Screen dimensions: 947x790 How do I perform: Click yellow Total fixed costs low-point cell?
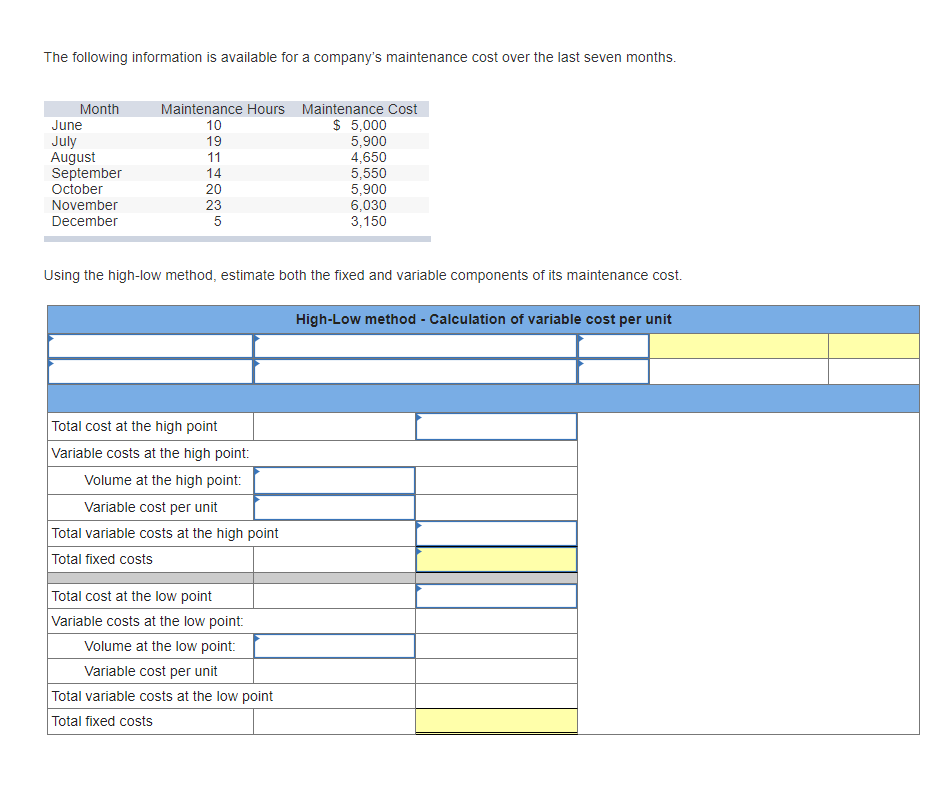pos(496,721)
